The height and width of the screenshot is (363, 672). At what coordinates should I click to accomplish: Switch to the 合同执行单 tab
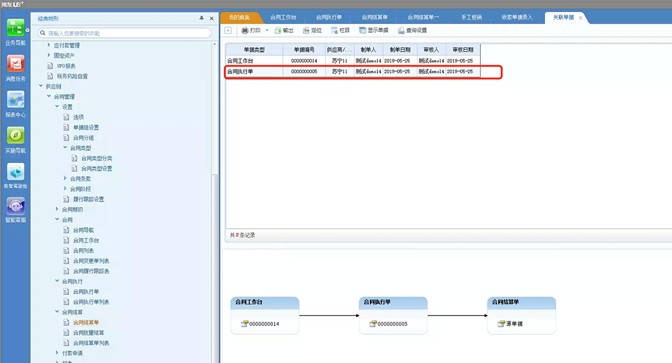click(x=329, y=18)
